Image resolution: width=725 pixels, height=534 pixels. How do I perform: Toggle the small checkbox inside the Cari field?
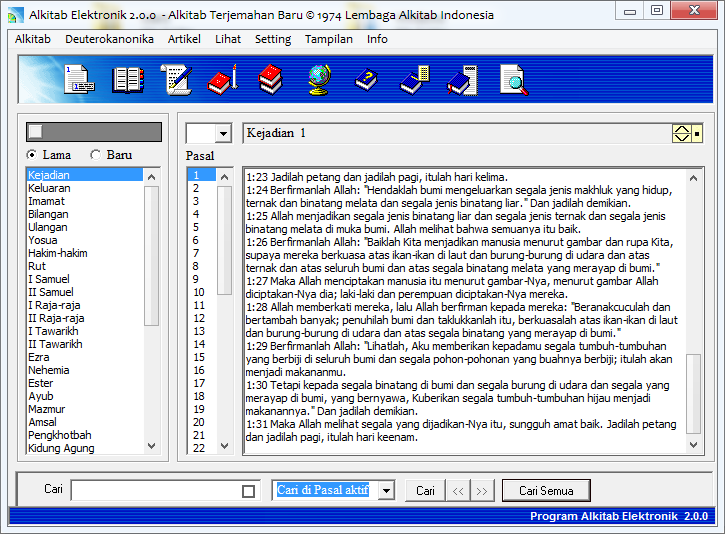[x=248, y=491]
